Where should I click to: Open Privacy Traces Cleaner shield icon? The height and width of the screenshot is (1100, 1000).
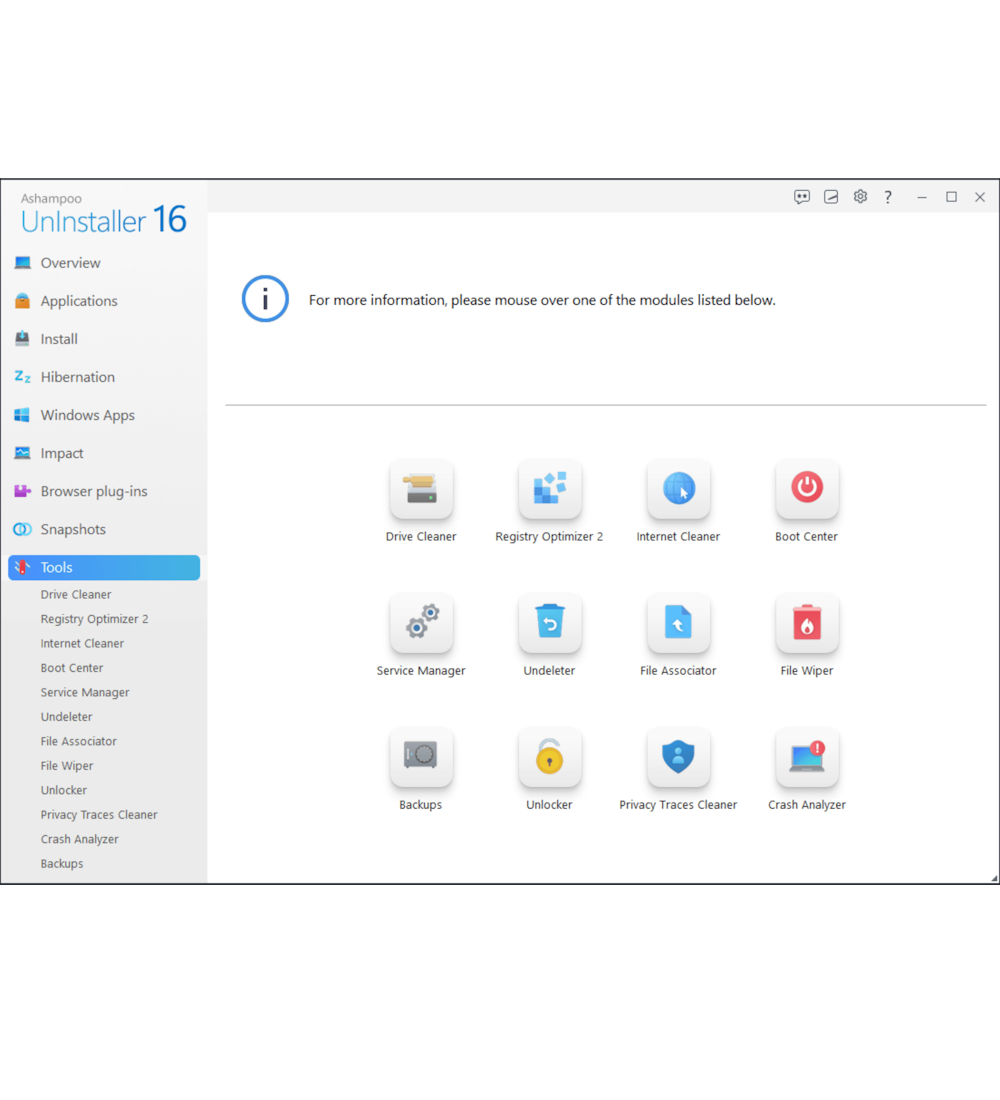678,758
